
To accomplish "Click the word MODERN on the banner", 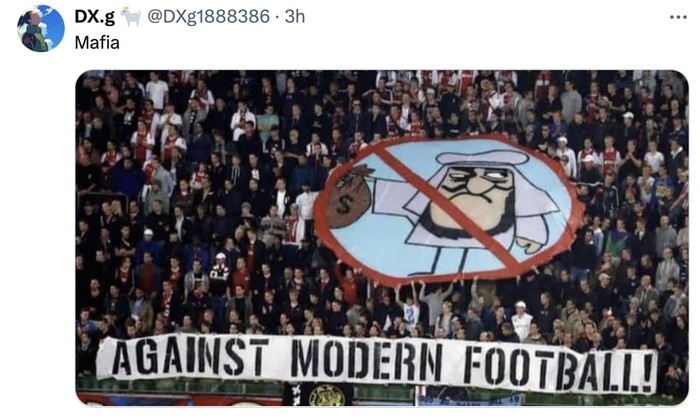I will [x=367, y=360].
